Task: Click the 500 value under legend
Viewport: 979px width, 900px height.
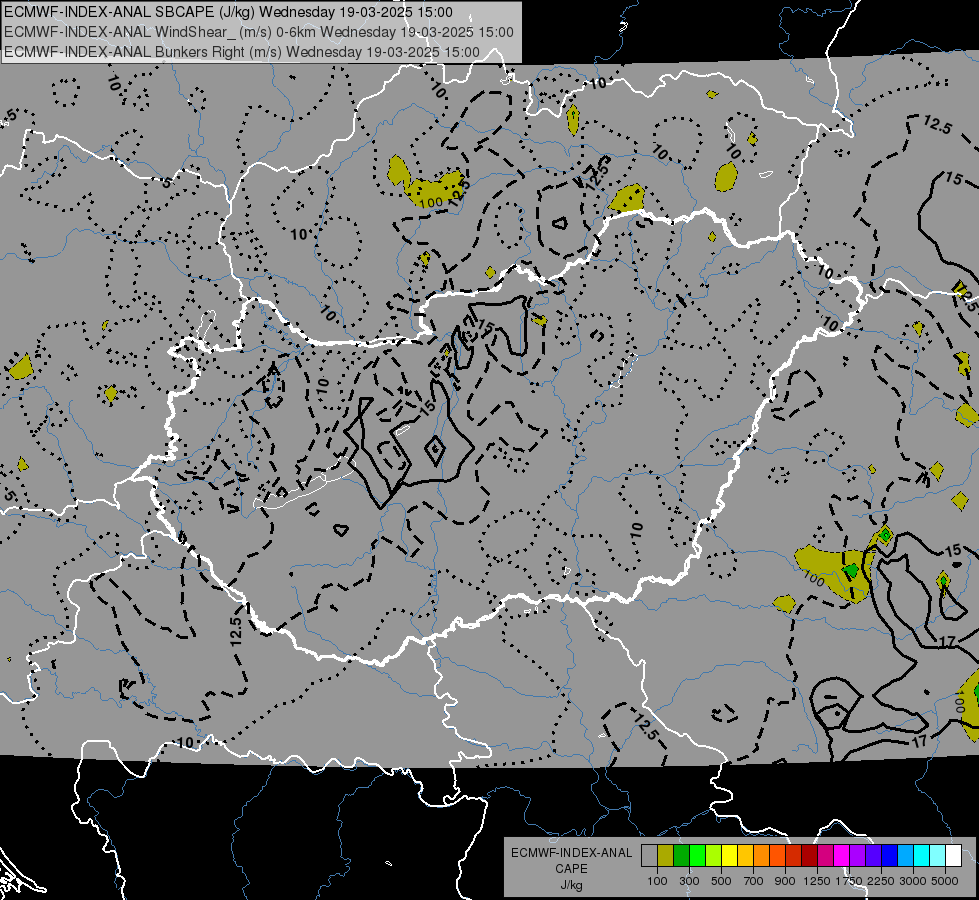Action: click(x=721, y=881)
